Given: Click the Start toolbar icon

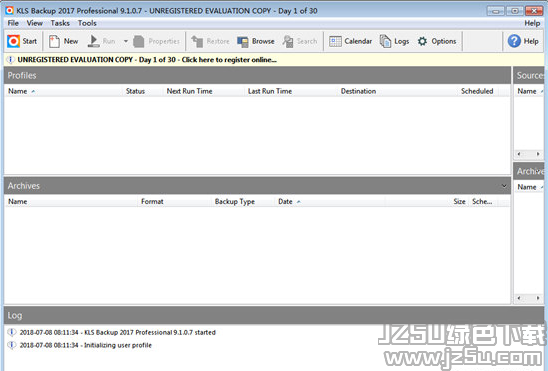Looking at the screenshot, I should [14, 41].
